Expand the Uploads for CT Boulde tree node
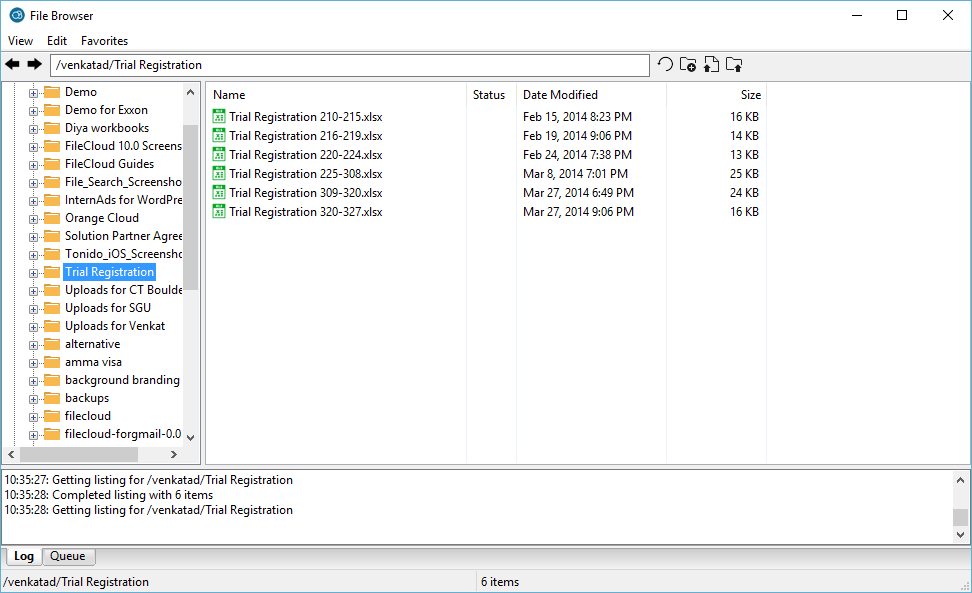The height and width of the screenshot is (593, 972). [33, 291]
